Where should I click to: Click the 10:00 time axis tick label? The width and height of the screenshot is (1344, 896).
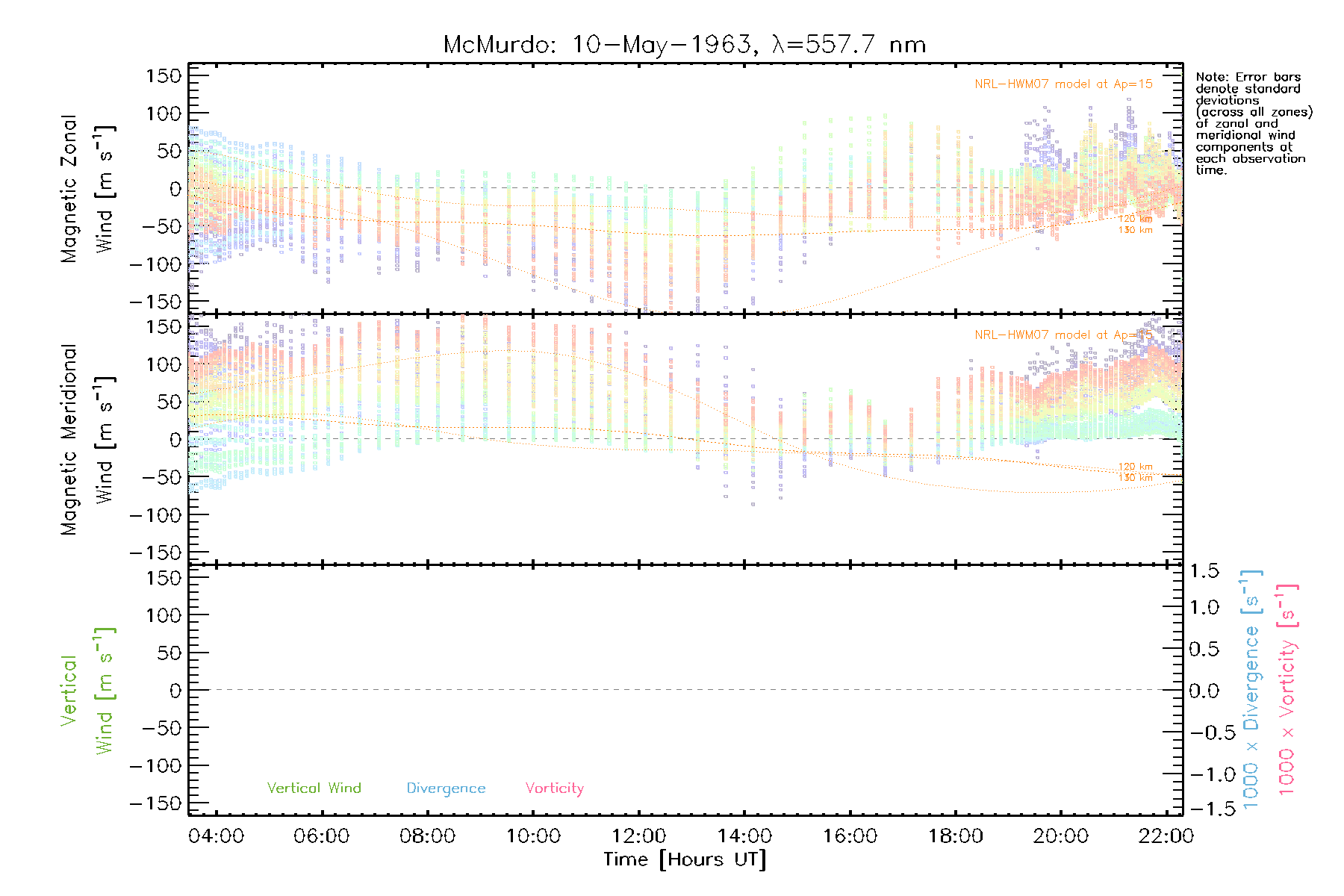pyautogui.click(x=533, y=836)
